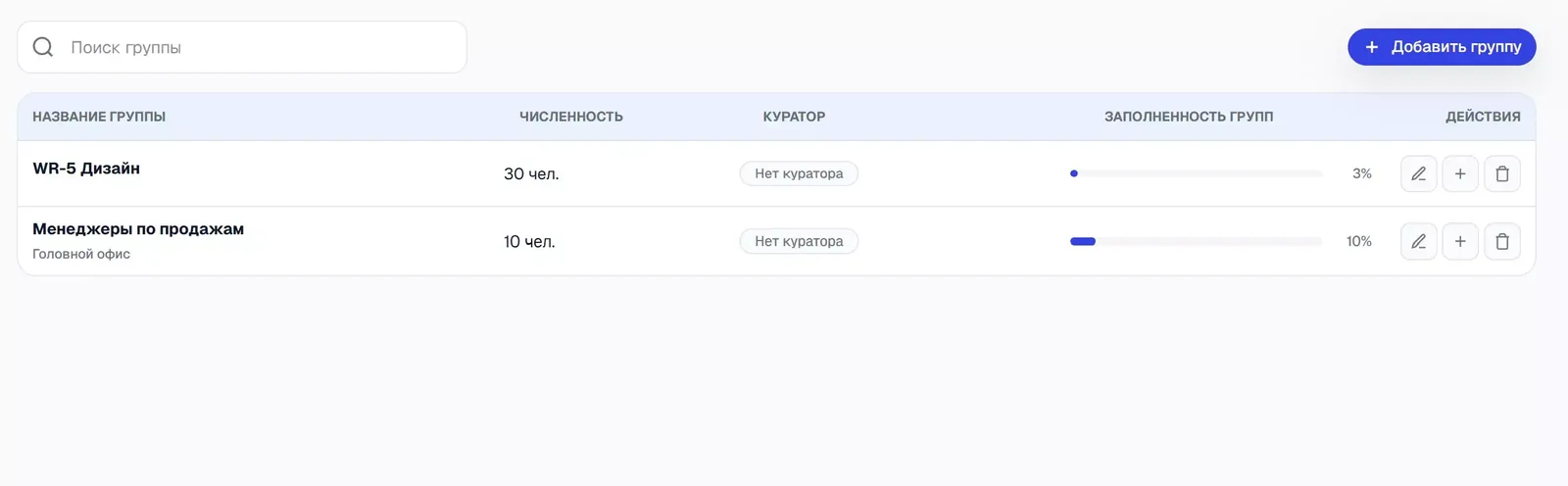
Task: Click the Численность column header
Action: pyautogui.click(x=571, y=117)
